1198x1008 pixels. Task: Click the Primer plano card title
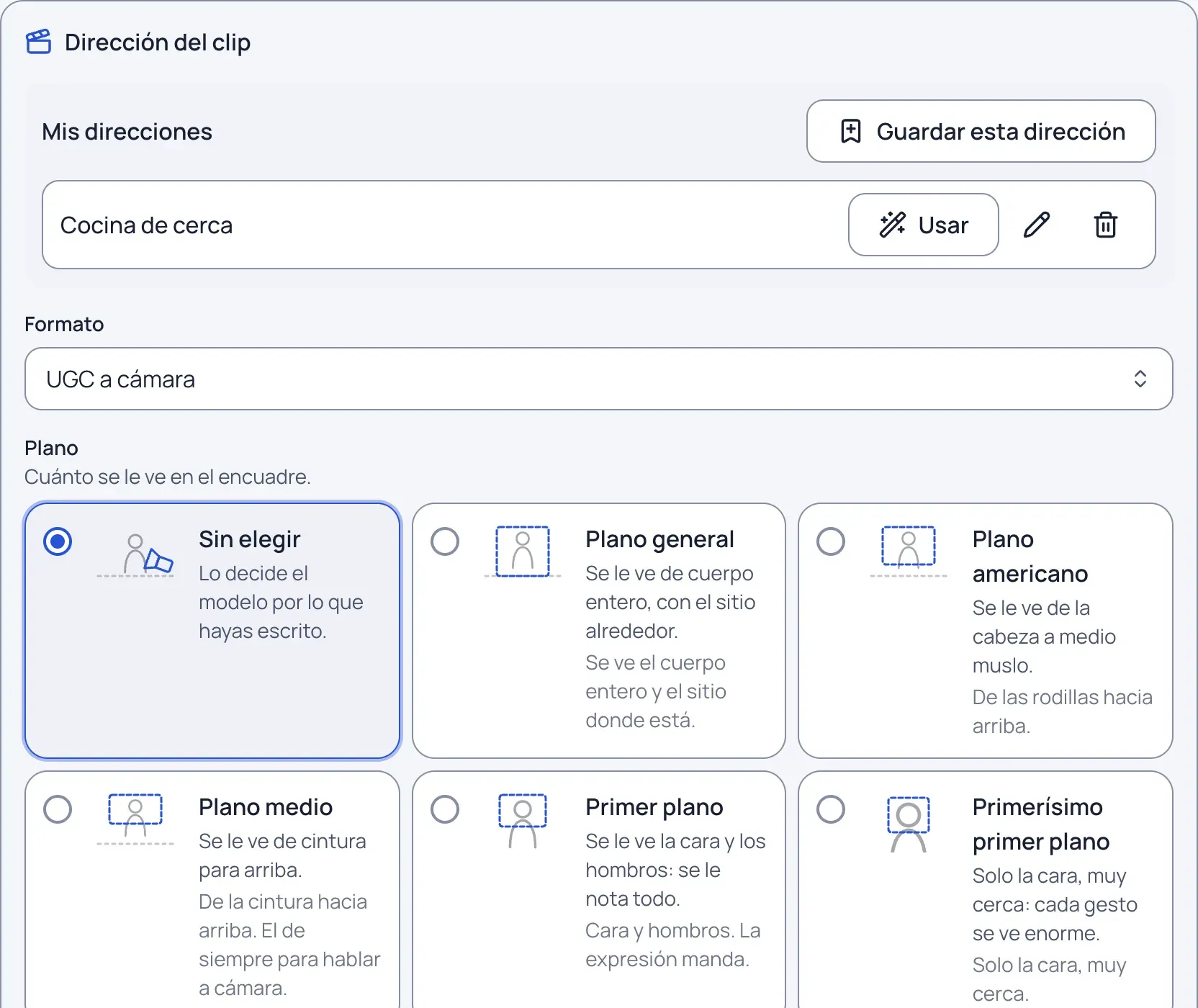654,807
